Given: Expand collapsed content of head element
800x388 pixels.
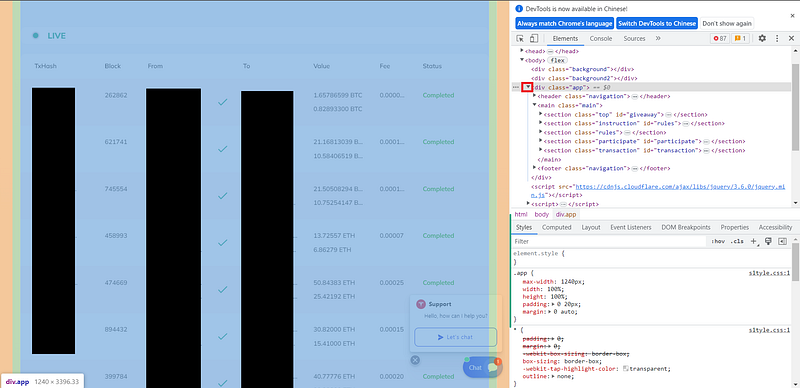Looking at the screenshot, I should click(551, 52).
